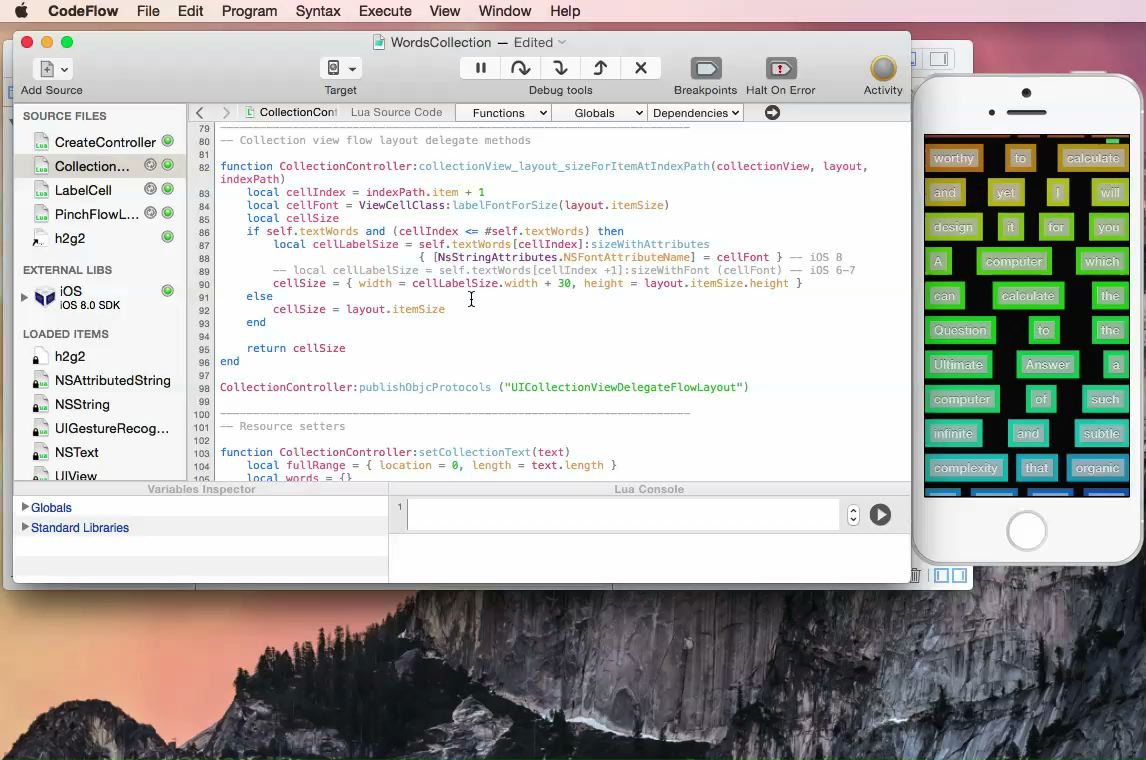1146x760 pixels.
Task: Open the File menu
Action: coord(148,11)
